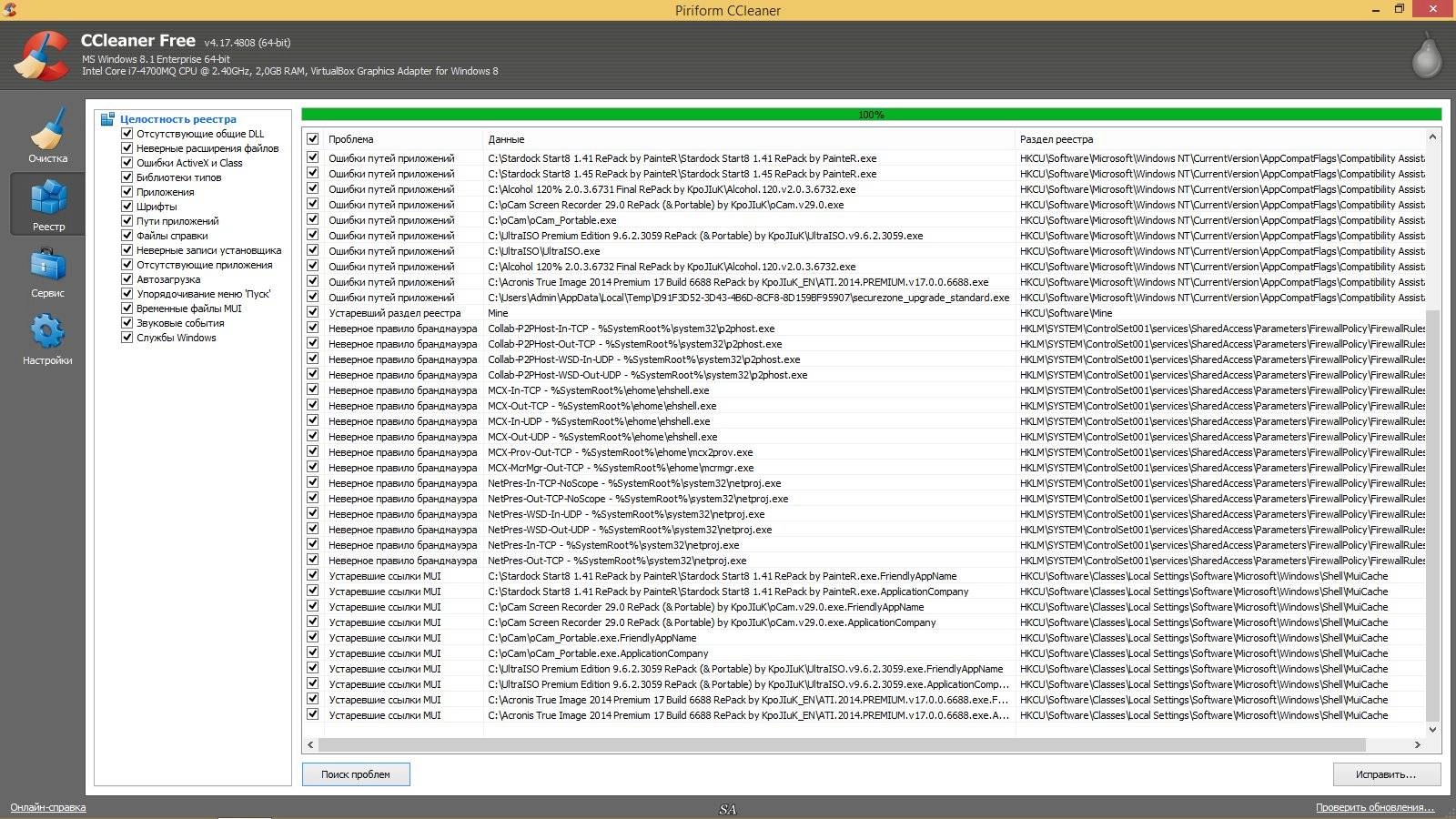The height and width of the screenshot is (819, 1456).
Task: Click the Неверные записи установщика label
Action: coord(209,250)
